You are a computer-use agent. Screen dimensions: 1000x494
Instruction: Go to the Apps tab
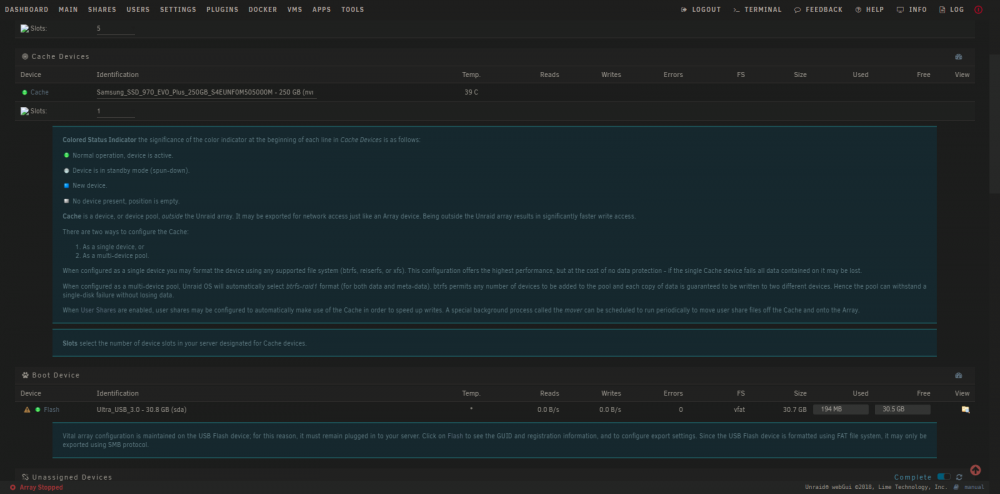point(321,10)
